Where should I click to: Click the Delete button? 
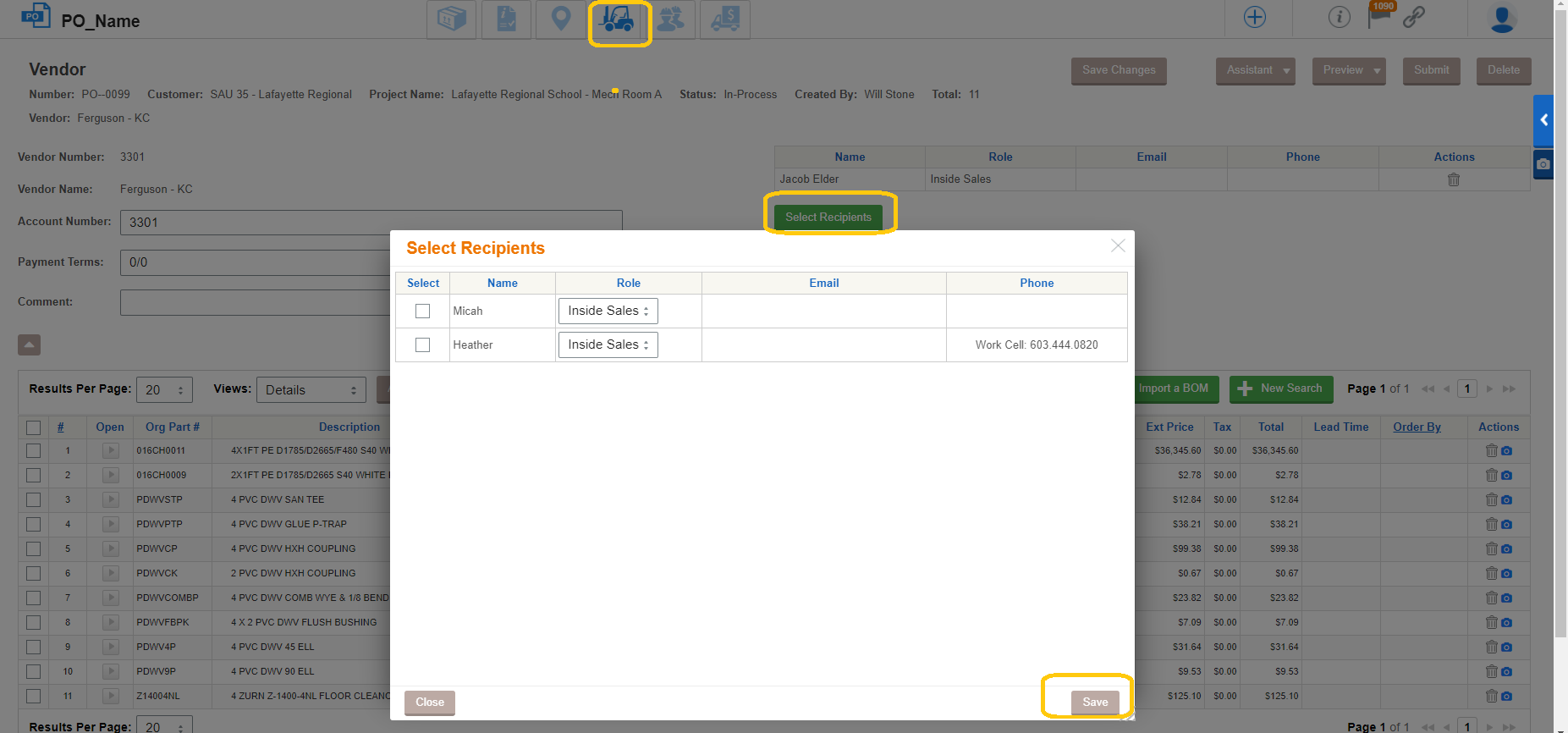1504,70
